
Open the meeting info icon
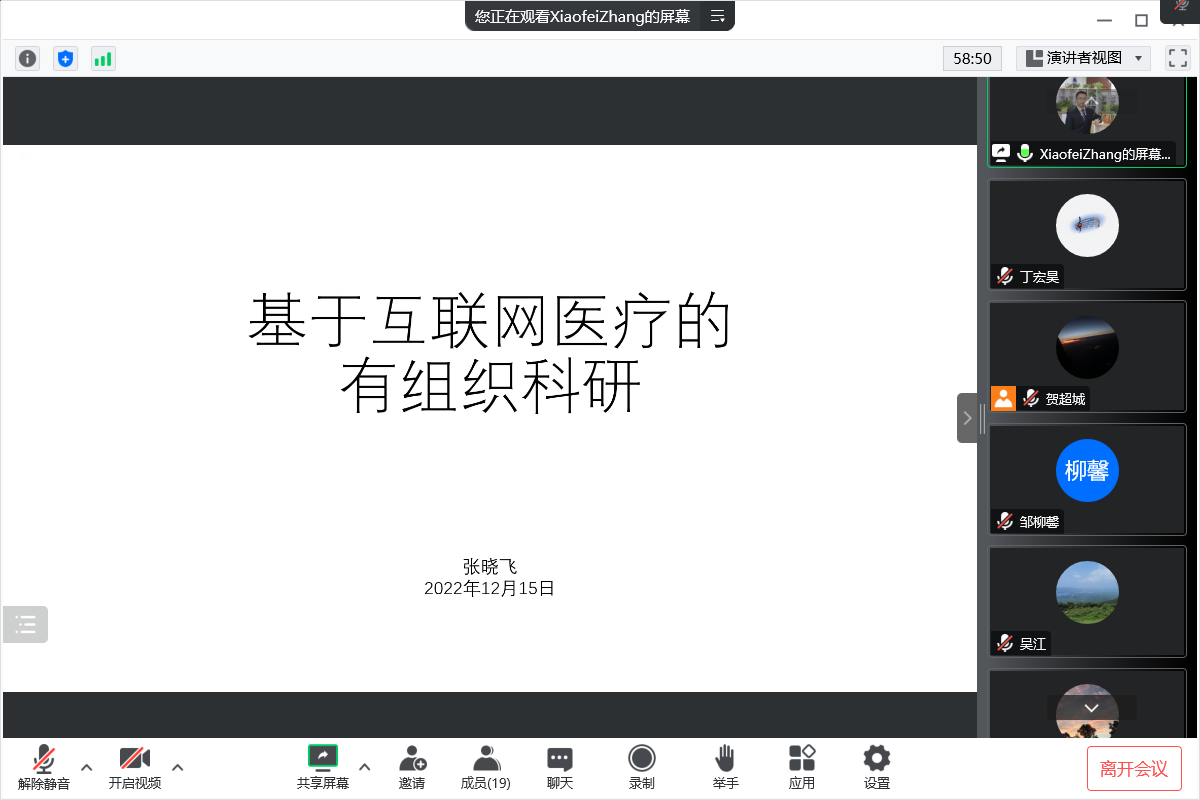(27, 58)
